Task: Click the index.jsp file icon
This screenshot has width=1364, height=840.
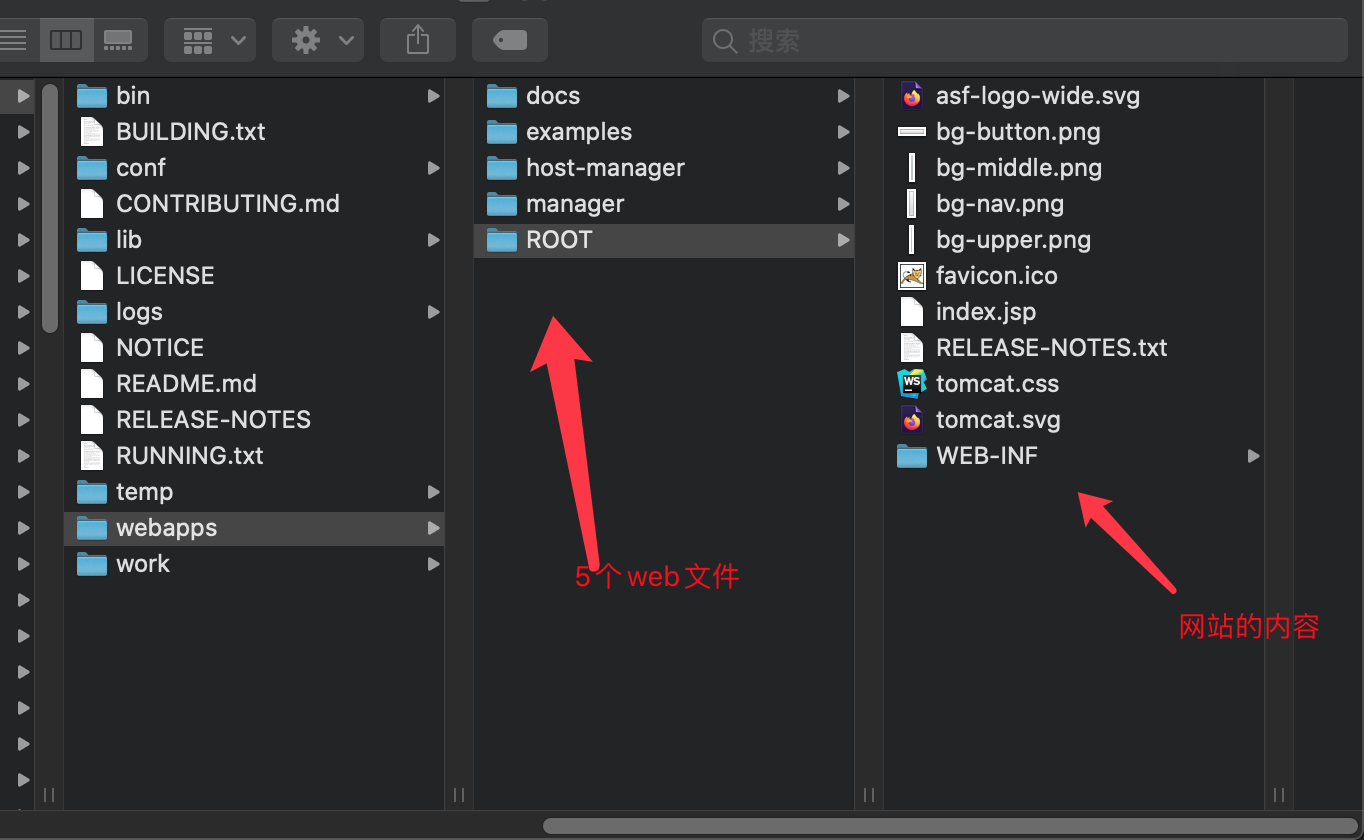Action: tap(911, 312)
